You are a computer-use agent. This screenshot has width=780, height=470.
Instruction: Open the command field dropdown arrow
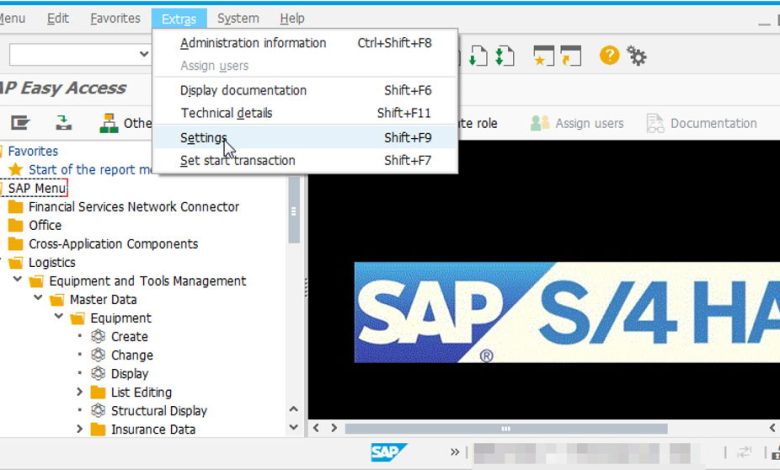[x=144, y=54]
